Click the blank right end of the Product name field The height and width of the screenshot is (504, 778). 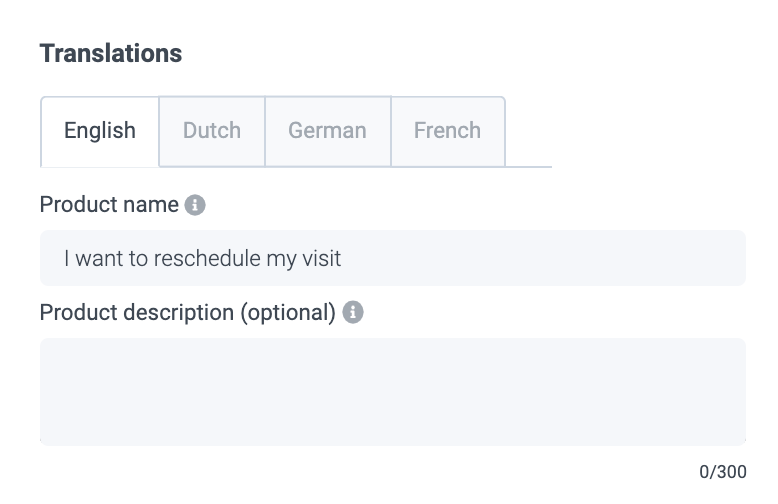(x=700, y=259)
